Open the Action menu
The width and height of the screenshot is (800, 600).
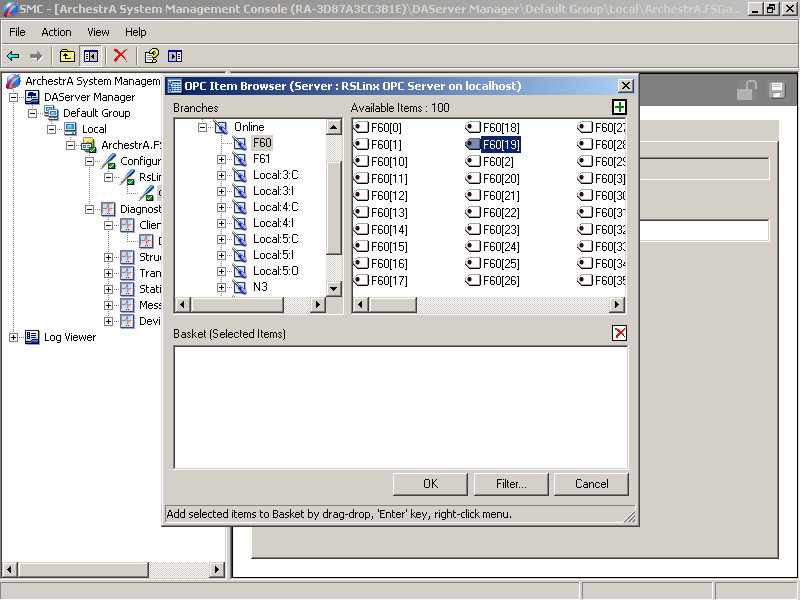[56, 32]
